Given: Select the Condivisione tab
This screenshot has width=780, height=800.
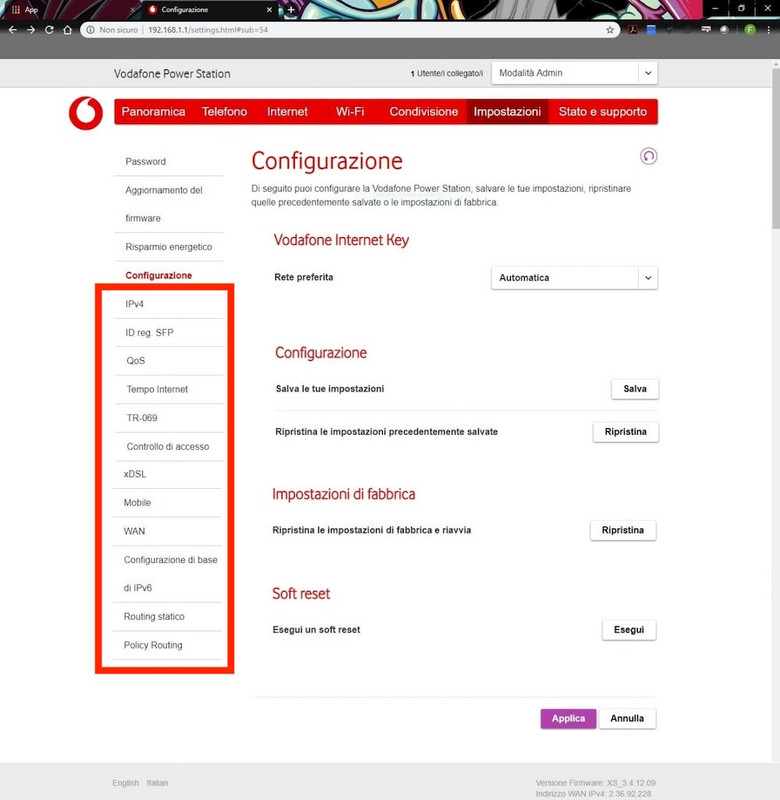Looking at the screenshot, I should (x=423, y=112).
